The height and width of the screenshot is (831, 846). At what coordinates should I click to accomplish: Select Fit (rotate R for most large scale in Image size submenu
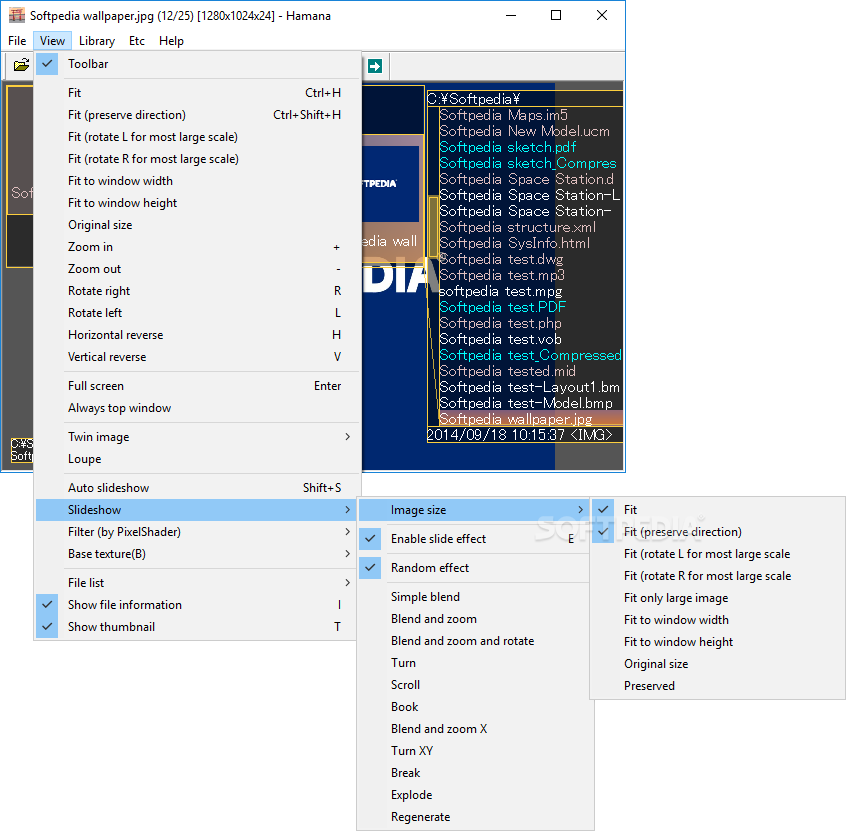pos(718,576)
